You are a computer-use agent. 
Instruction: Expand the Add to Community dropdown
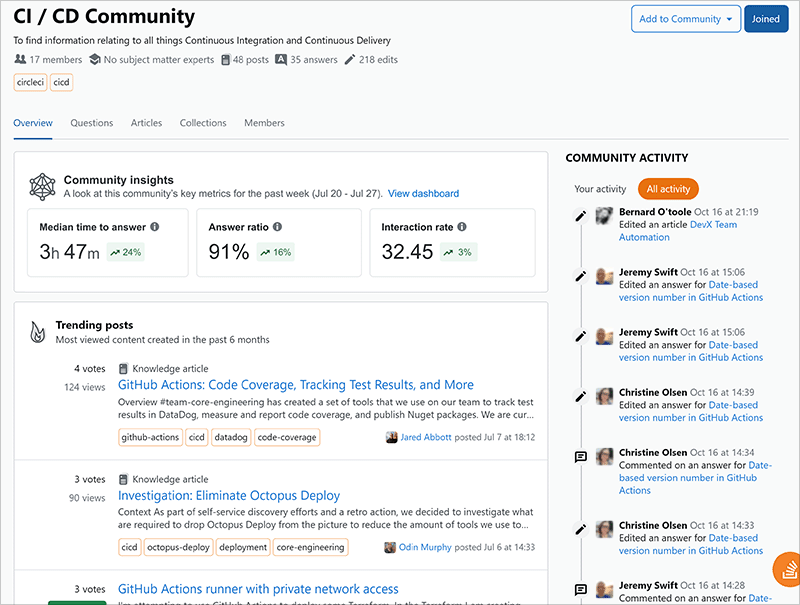(x=685, y=19)
